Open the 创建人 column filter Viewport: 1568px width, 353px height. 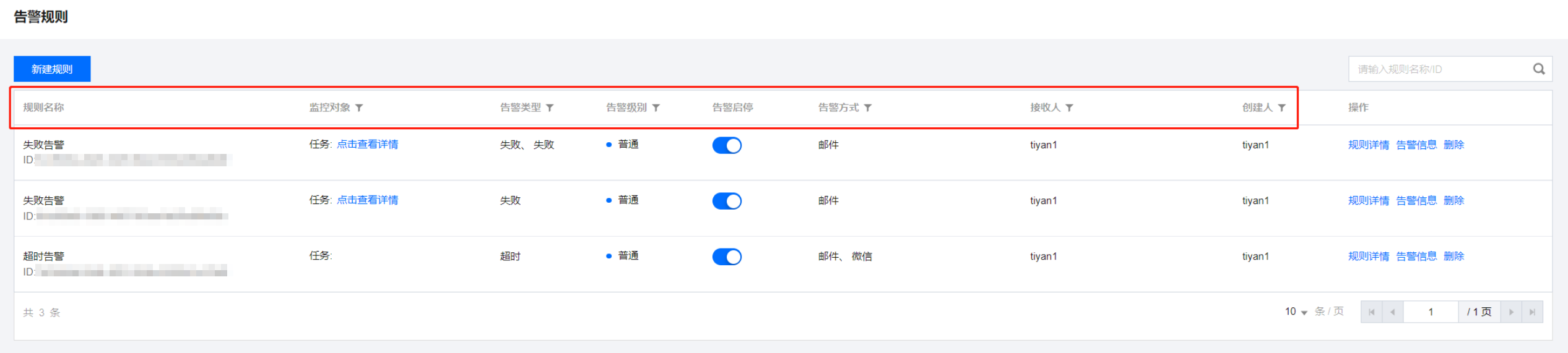click(x=1281, y=108)
